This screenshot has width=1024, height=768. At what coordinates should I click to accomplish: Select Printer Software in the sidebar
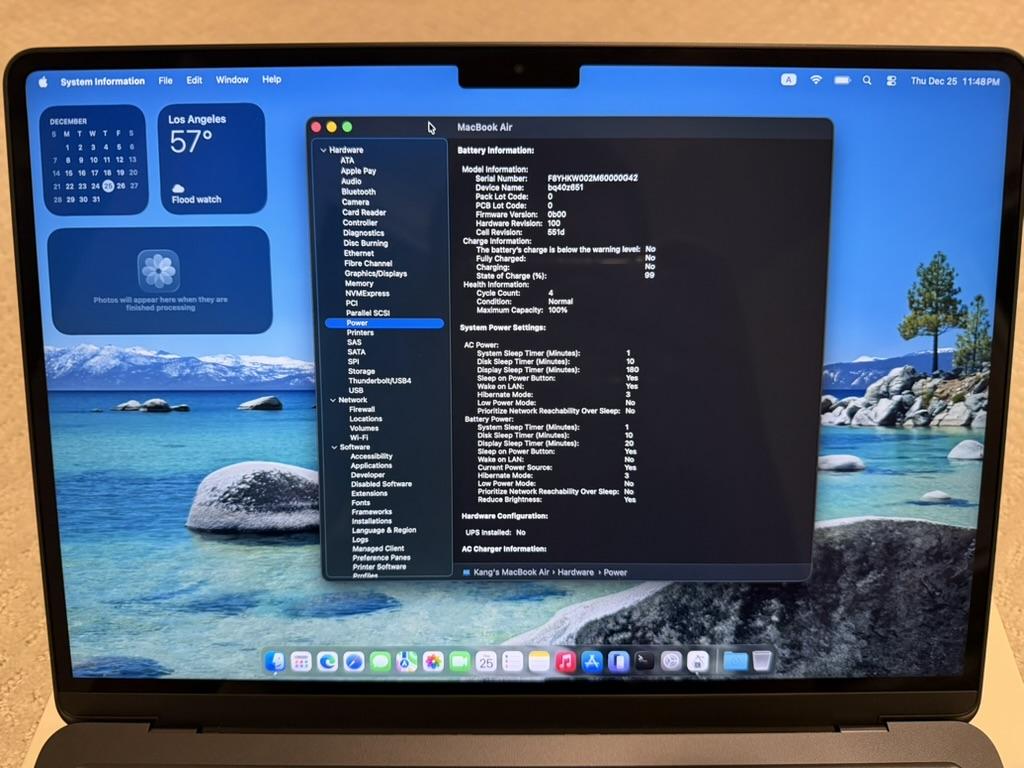click(x=379, y=567)
